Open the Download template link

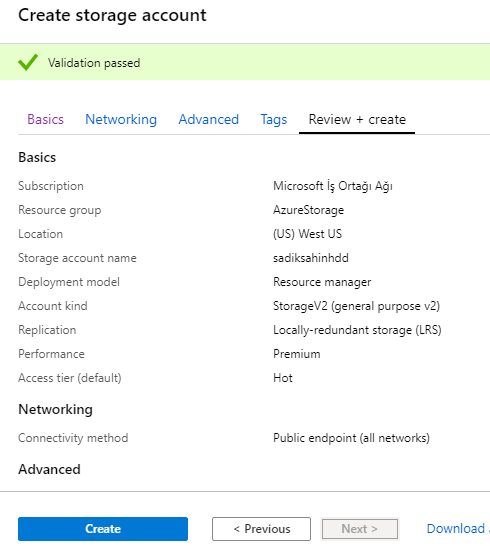tap(458, 529)
